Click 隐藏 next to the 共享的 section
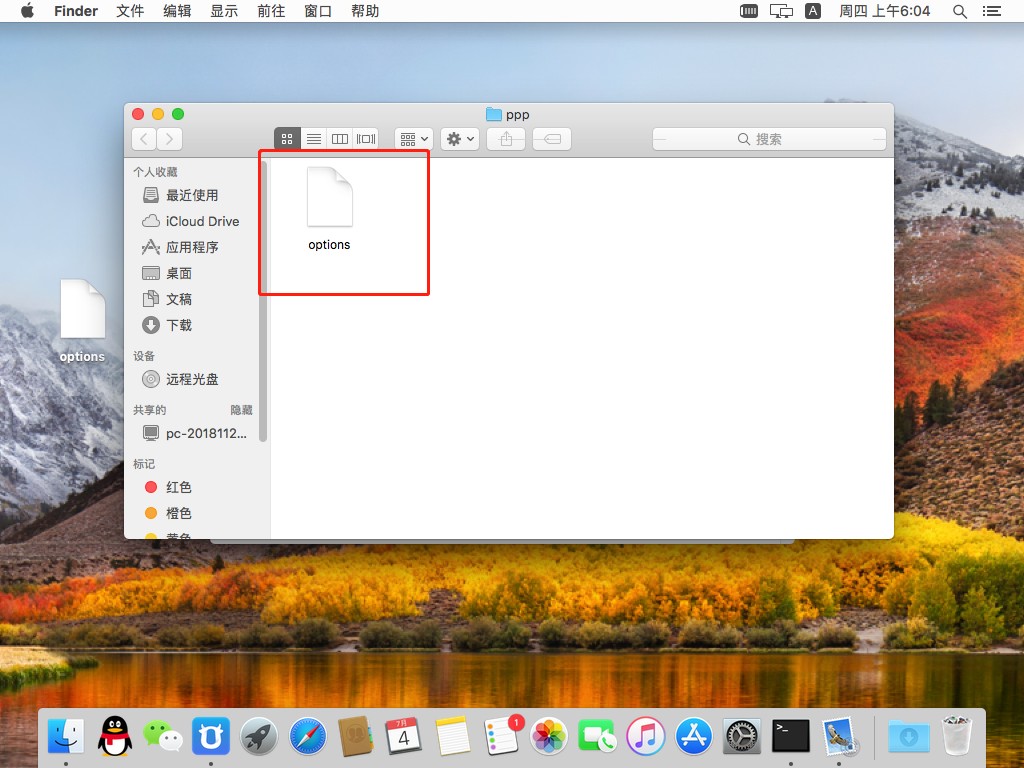Screen dimensions: 1024x768 click(241, 410)
